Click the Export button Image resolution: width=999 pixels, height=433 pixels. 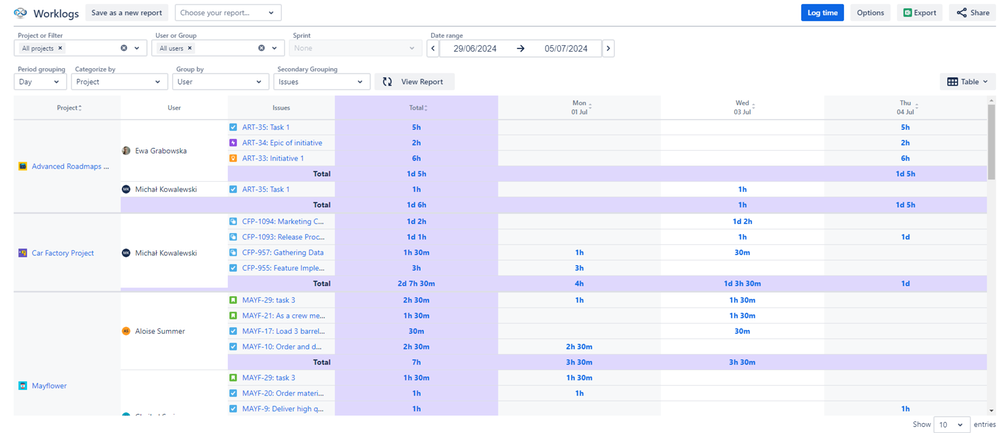click(x=919, y=13)
